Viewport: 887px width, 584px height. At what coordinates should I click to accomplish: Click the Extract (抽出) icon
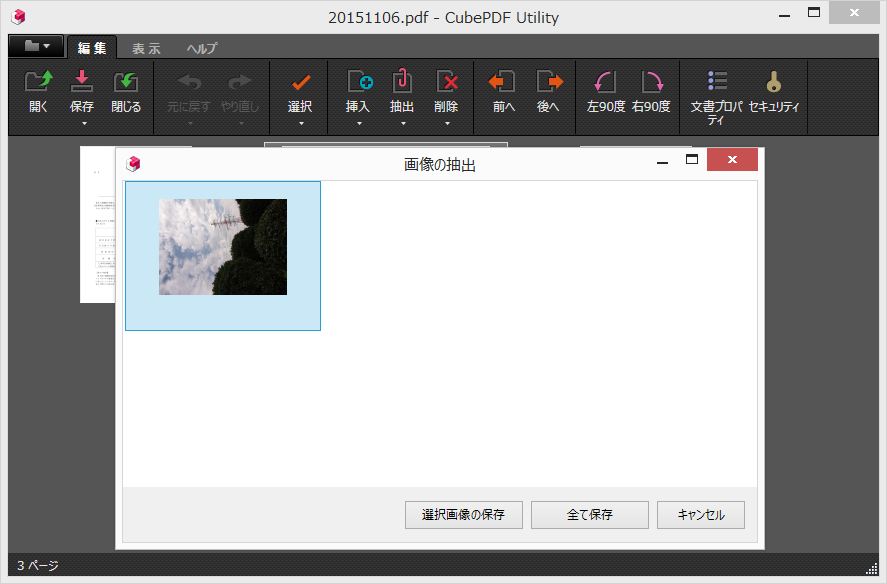402,81
